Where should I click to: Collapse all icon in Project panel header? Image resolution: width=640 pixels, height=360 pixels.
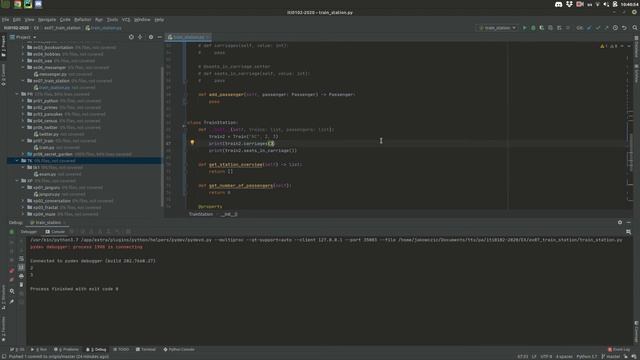click(x=140, y=37)
